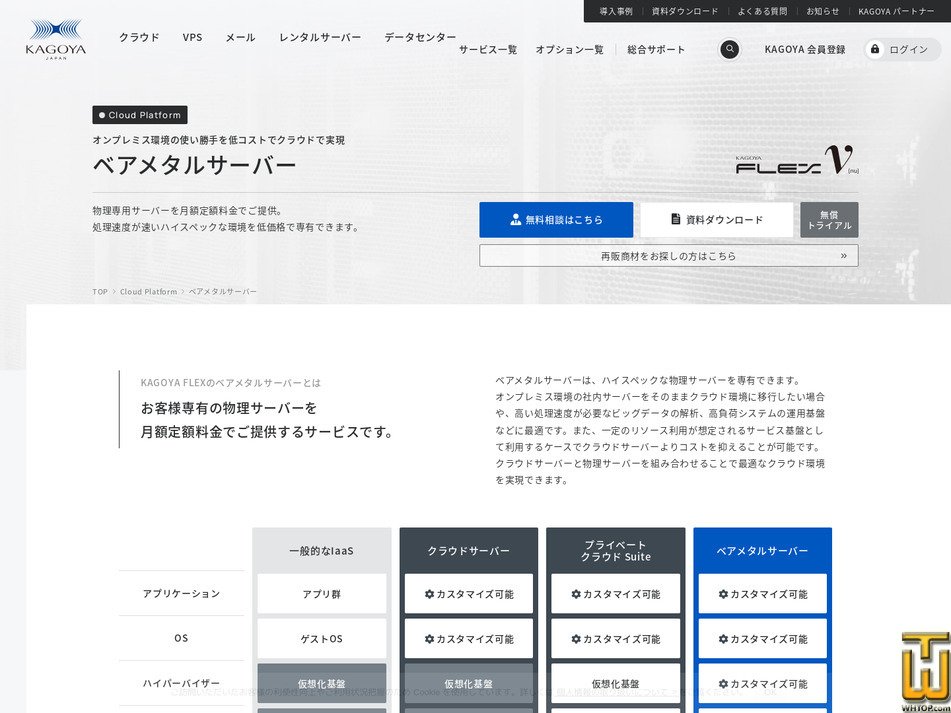Open KAGOYA パートナー link
Screen dimensions: 951x713
click(x=896, y=11)
